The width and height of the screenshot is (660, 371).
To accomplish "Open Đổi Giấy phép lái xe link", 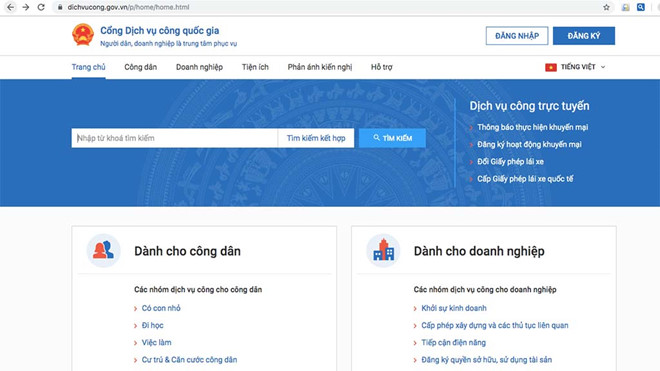I will pos(510,162).
